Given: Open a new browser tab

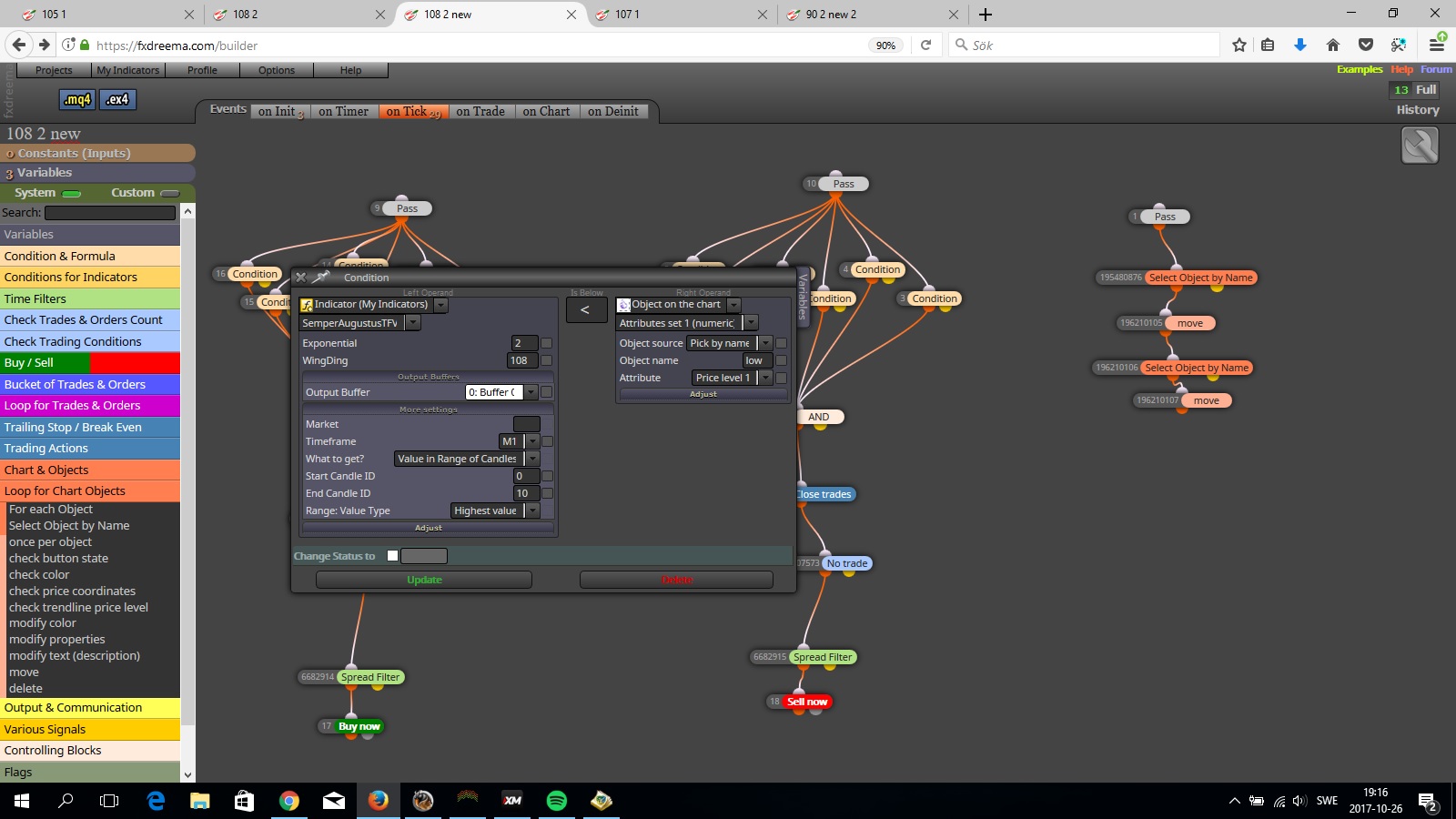Looking at the screenshot, I should tap(986, 15).
